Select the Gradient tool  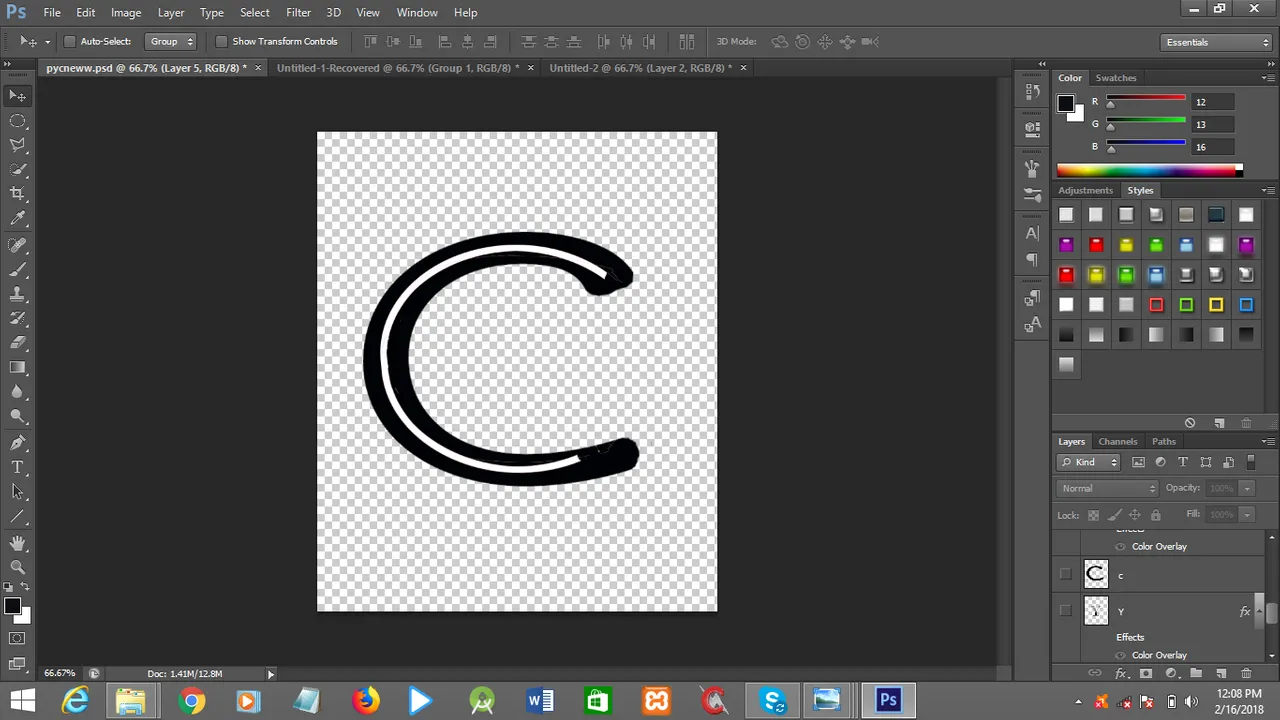[18, 368]
